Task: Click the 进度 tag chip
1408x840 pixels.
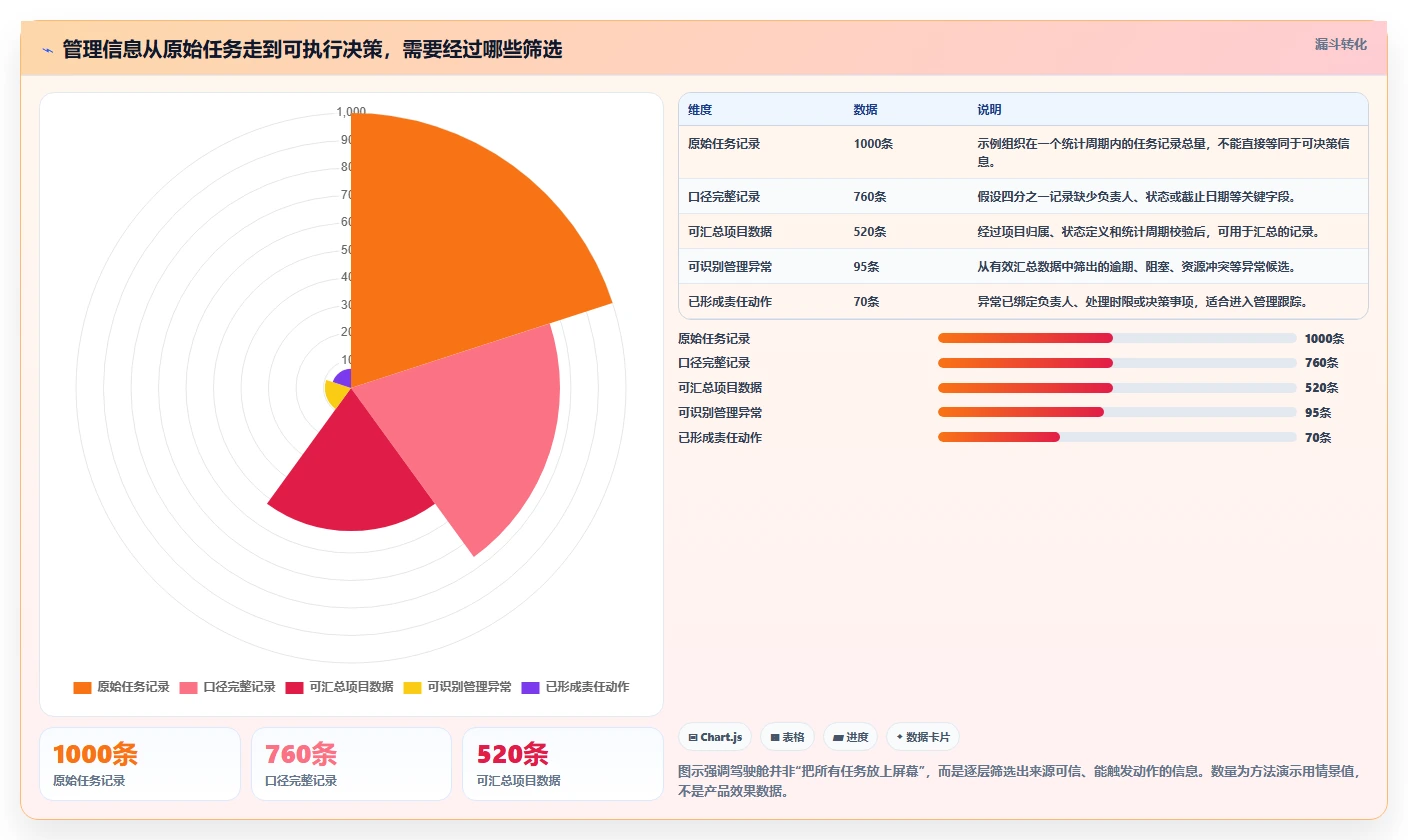Action: (850, 737)
